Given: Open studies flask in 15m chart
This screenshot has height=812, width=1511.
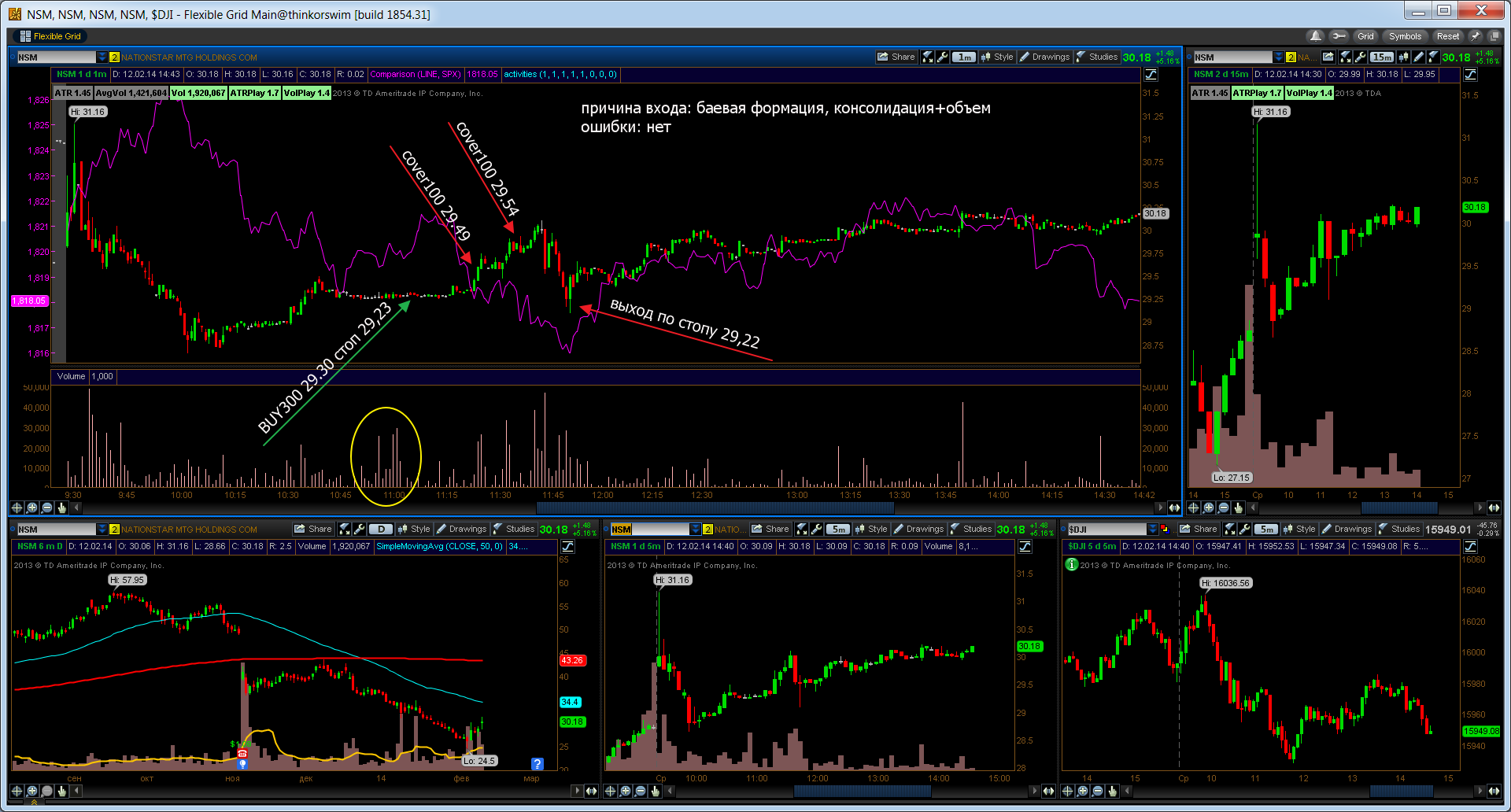Looking at the screenshot, I should point(1433,57).
